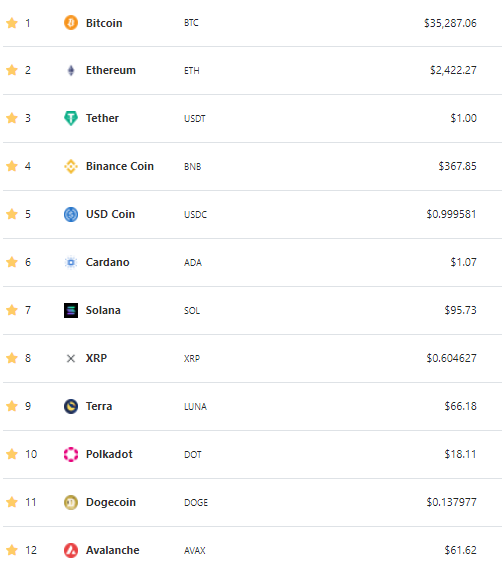Unstar Cardano from the watchlist
This screenshot has width=502, height=568.
[12, 262]
